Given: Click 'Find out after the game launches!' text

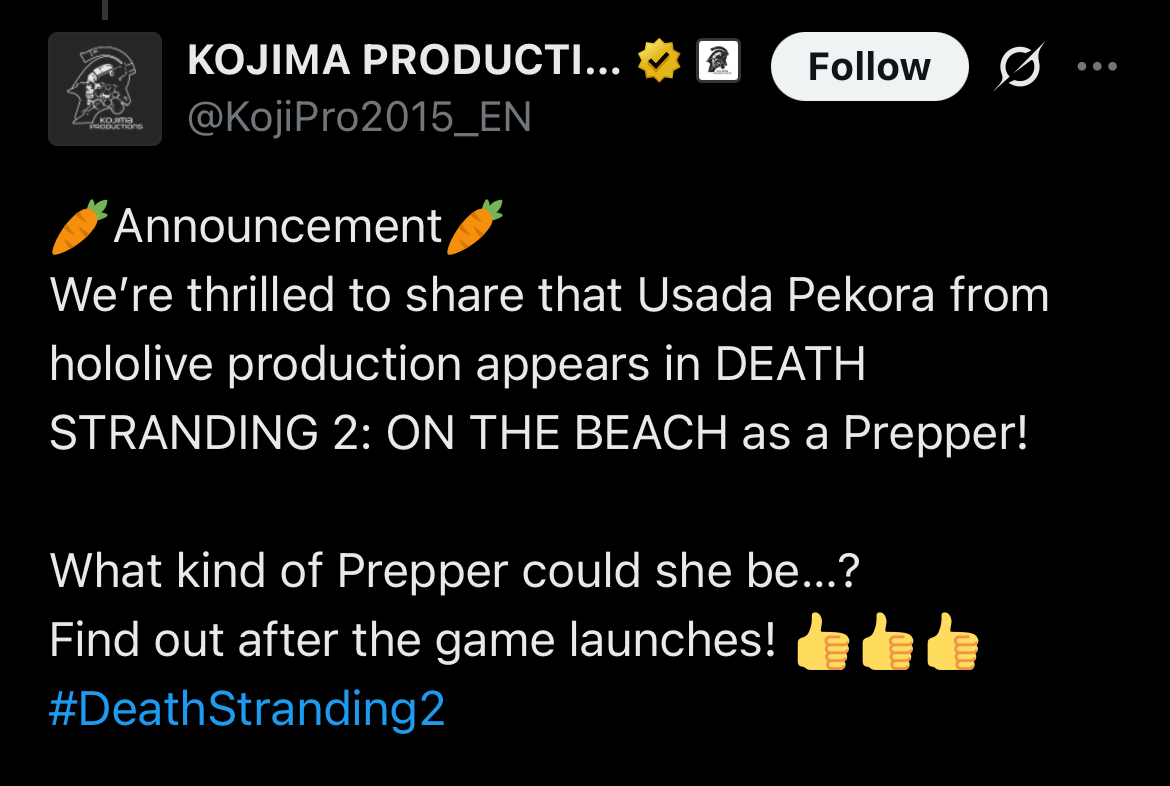Looking at the screenshot, I should pyautogui.click(x=412, y=640).
